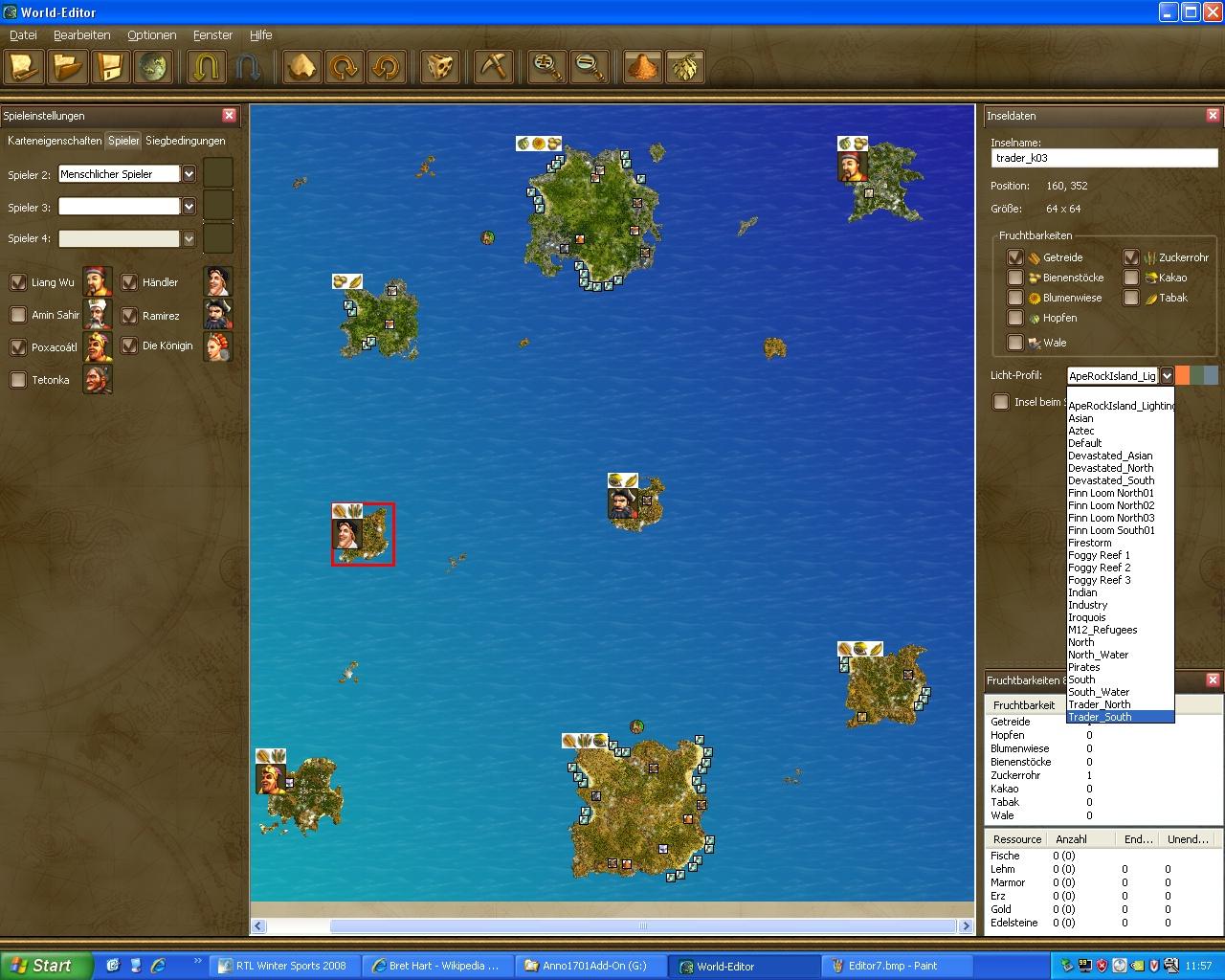Image resolution: width=1225 pixels, height=980 pixels.
Task: Enable the Wale checkbox
Action: (x=1015, y=343)
